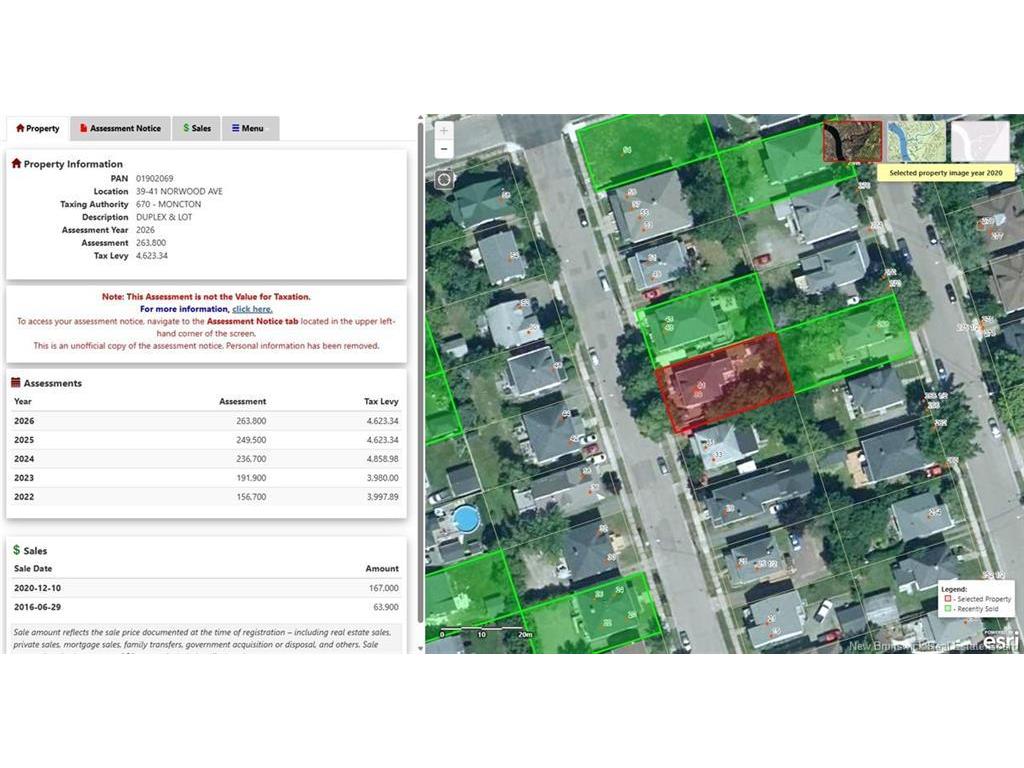Select location text 39-41 NORWOOD AVE
The width and height of the screenshot is (1024, 768).
(x=180, y=191)
